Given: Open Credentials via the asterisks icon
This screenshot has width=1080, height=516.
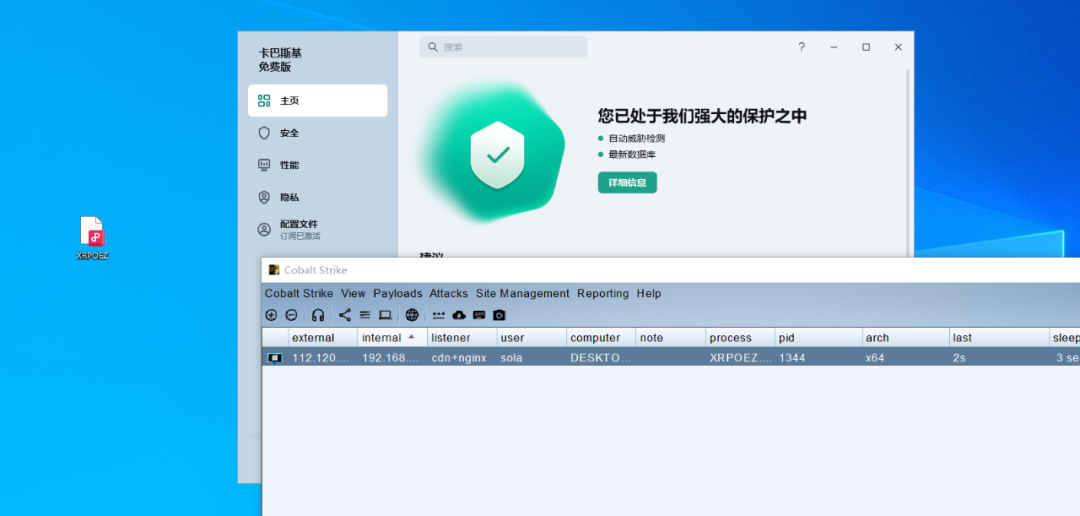Looking at the screenshot, I should [439, 315].
